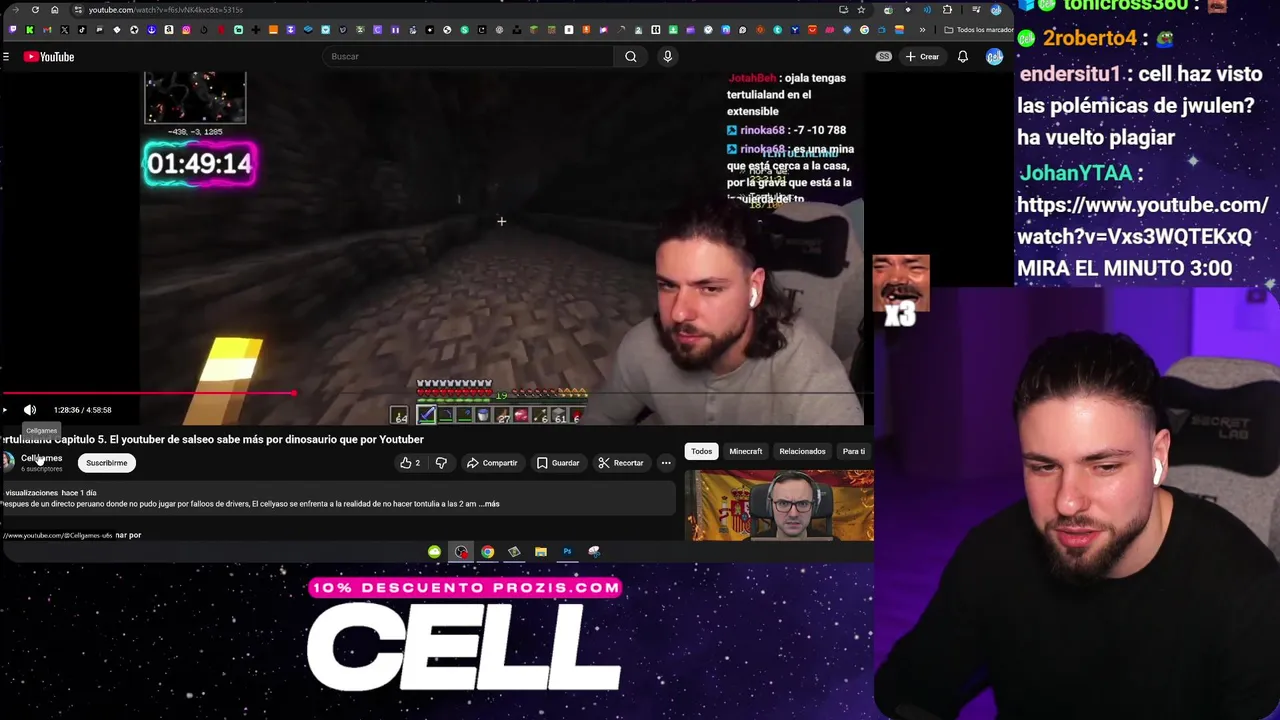Screen dimensions: 1280x720
Task: Open Chrome extensions puzzle icon
Action: pos(947,10)
